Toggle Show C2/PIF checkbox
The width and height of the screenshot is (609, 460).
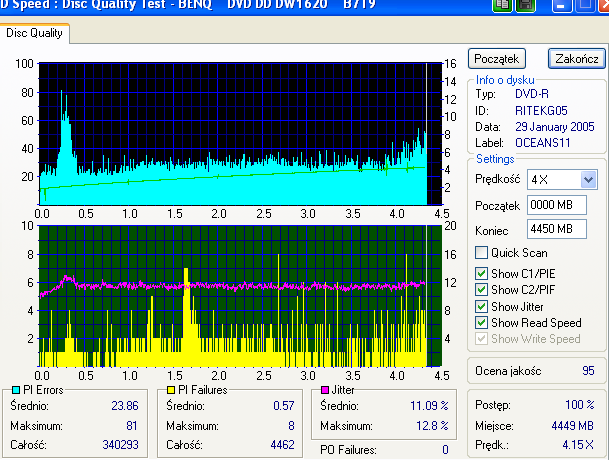click(481, 290)
